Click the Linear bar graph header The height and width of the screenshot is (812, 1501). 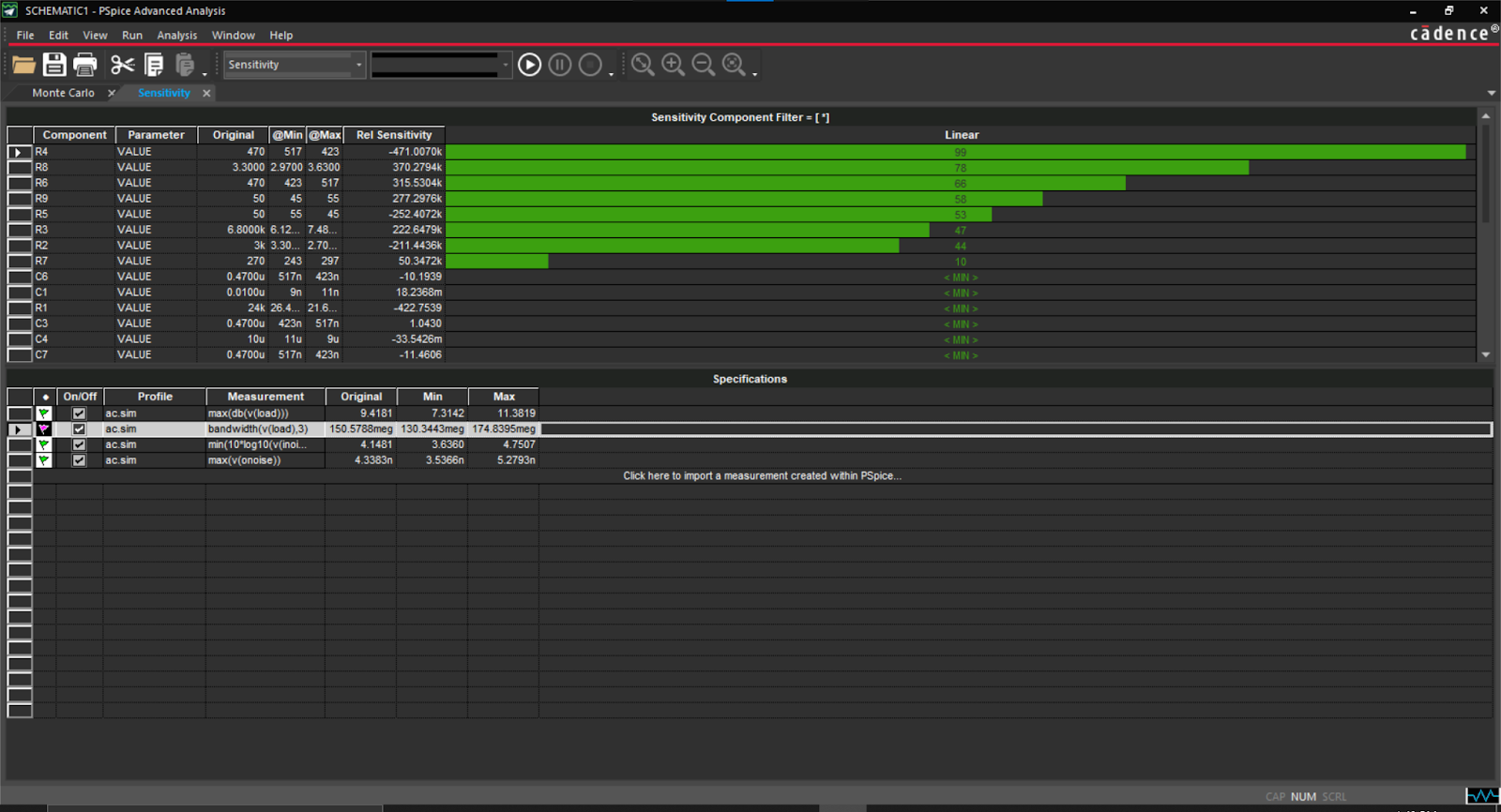pyautogui.click(x=962, y=135)
